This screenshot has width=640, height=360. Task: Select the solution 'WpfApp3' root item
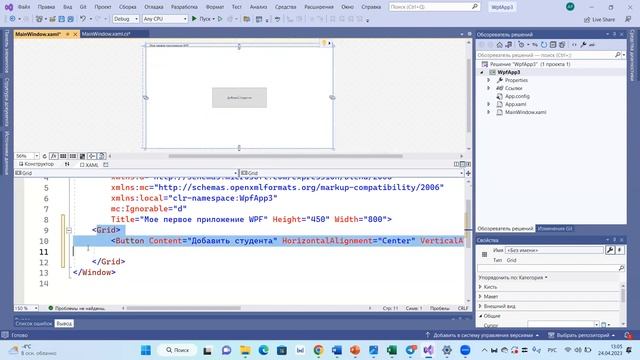coord(529,64)
